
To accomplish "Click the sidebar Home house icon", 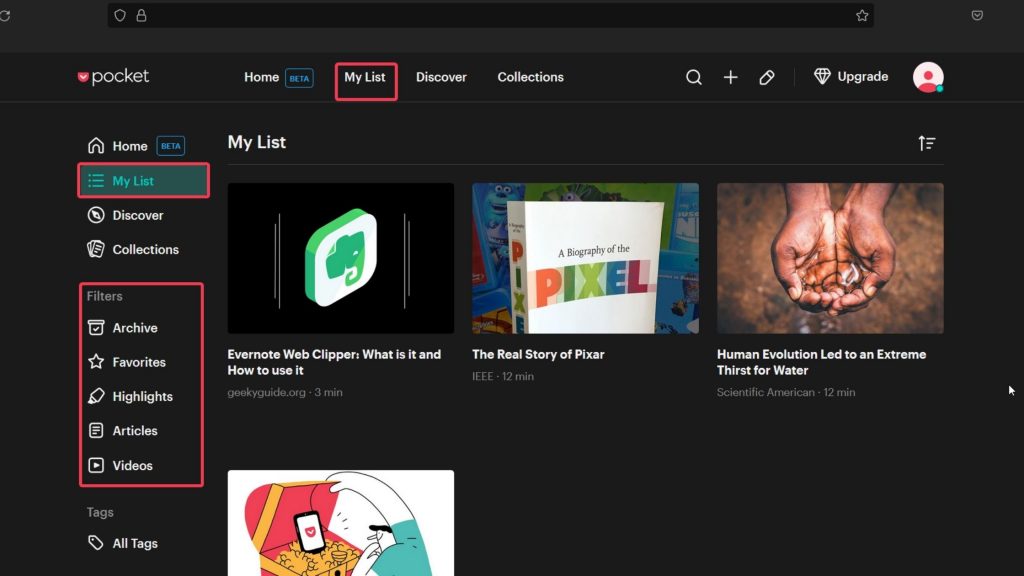I will pos(96,146).
